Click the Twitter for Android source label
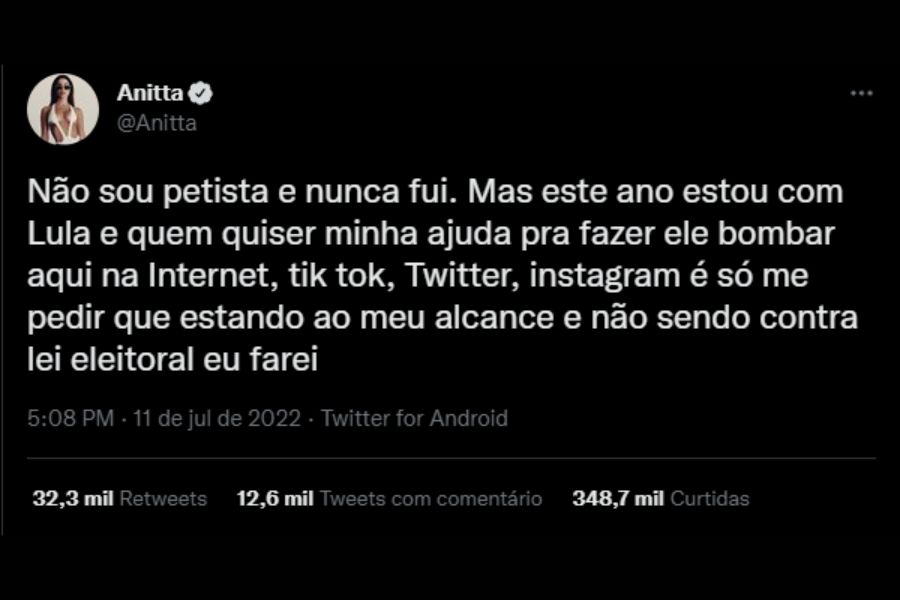 pos(415,418)
